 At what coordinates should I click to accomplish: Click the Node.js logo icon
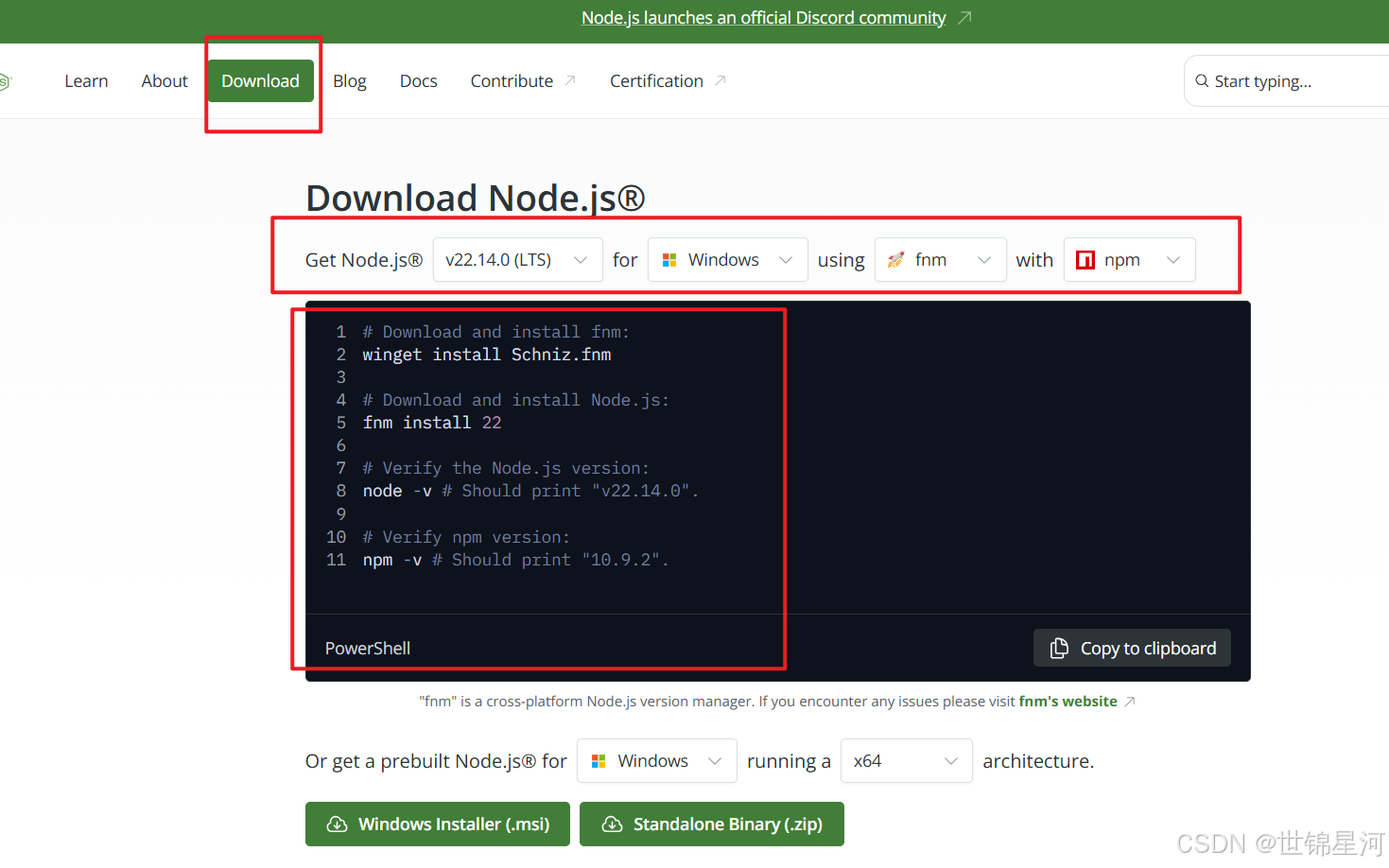click(x=4, y=82)
